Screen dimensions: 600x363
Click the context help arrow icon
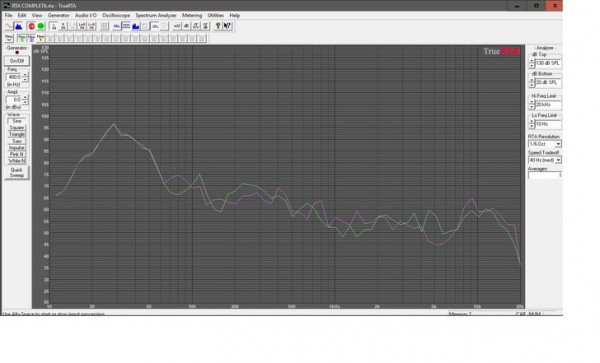[227, 26]
